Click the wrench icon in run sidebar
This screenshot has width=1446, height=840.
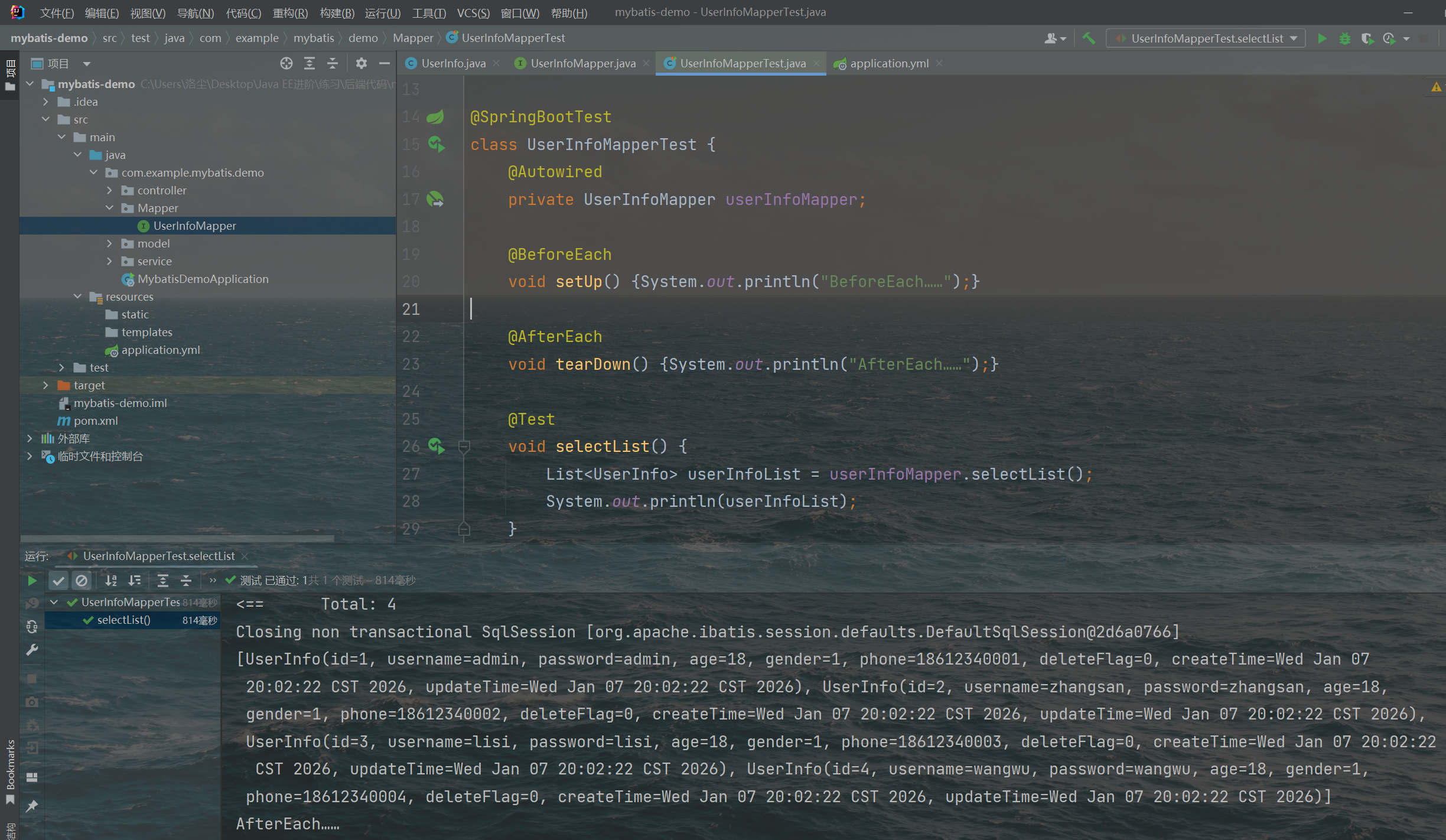(32, 650)
